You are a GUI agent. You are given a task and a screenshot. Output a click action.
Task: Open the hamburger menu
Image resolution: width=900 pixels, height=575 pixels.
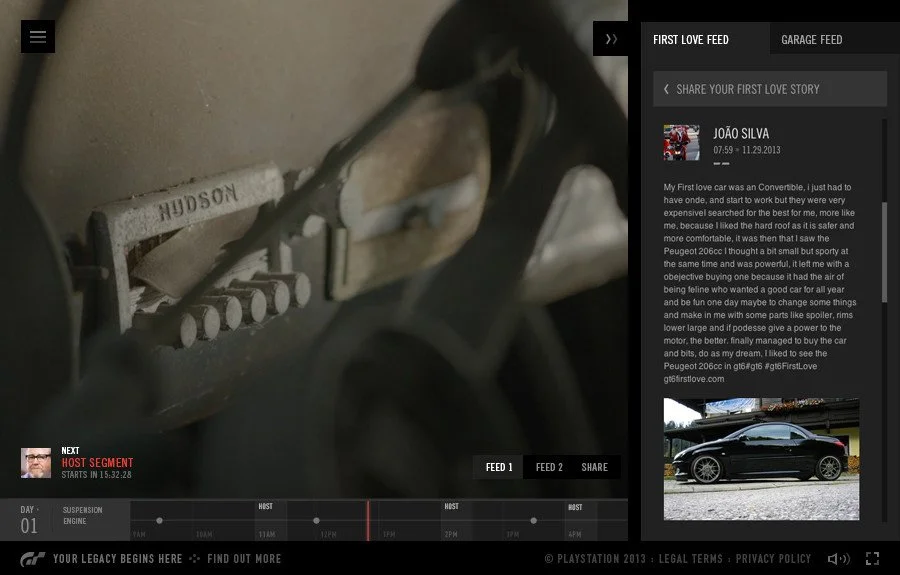pos(38,37)
